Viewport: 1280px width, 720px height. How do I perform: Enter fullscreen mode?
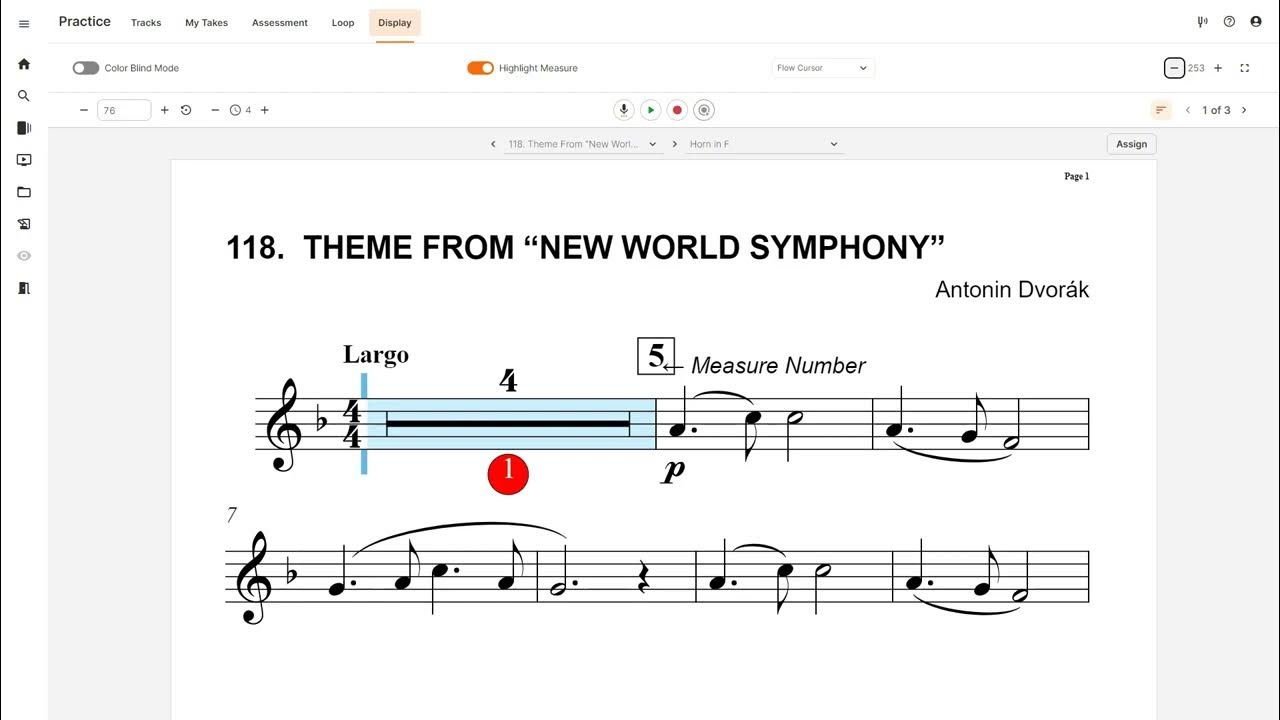pos(1245,68)
